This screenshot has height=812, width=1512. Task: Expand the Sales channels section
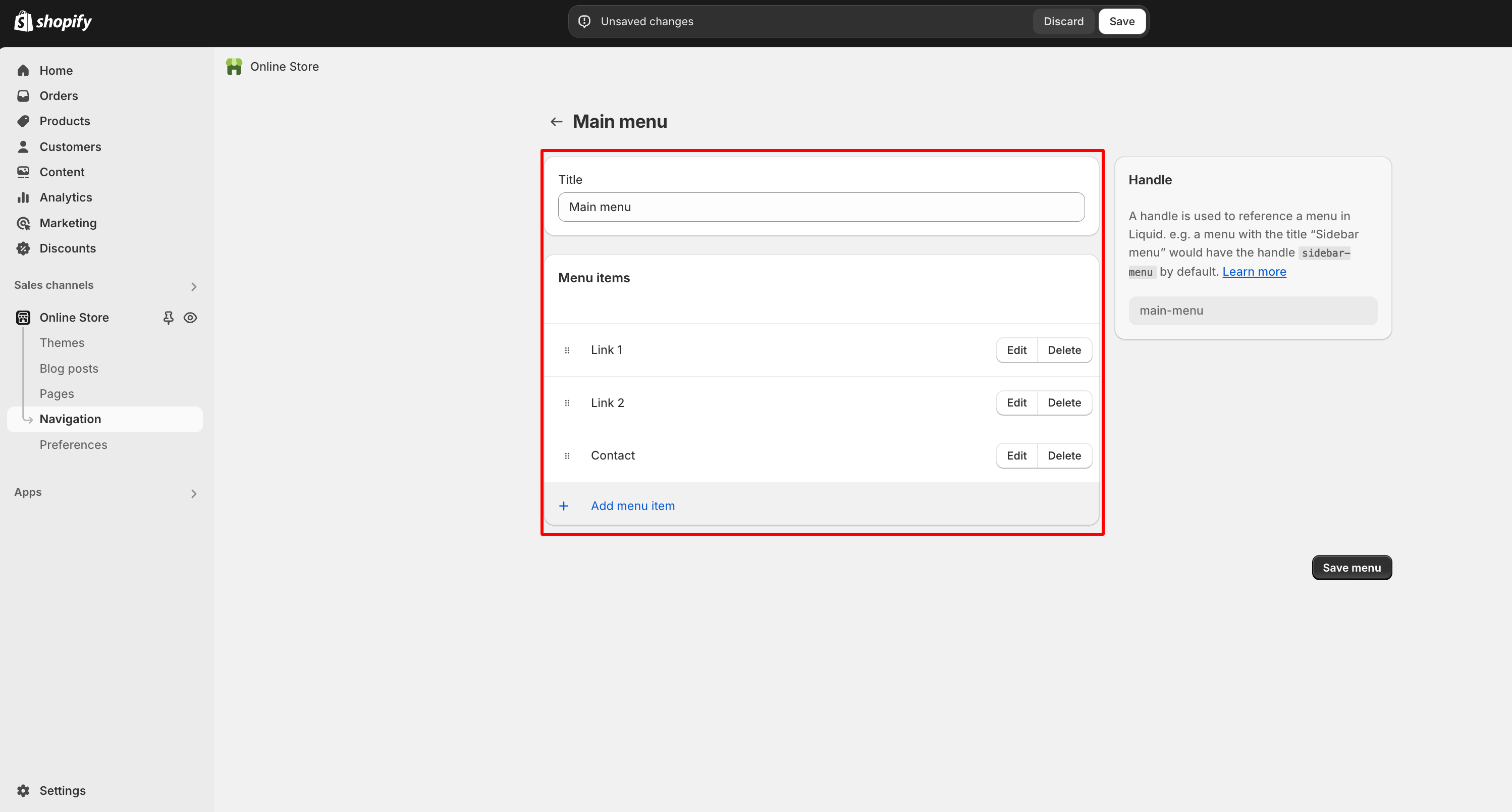click(193, 286)
